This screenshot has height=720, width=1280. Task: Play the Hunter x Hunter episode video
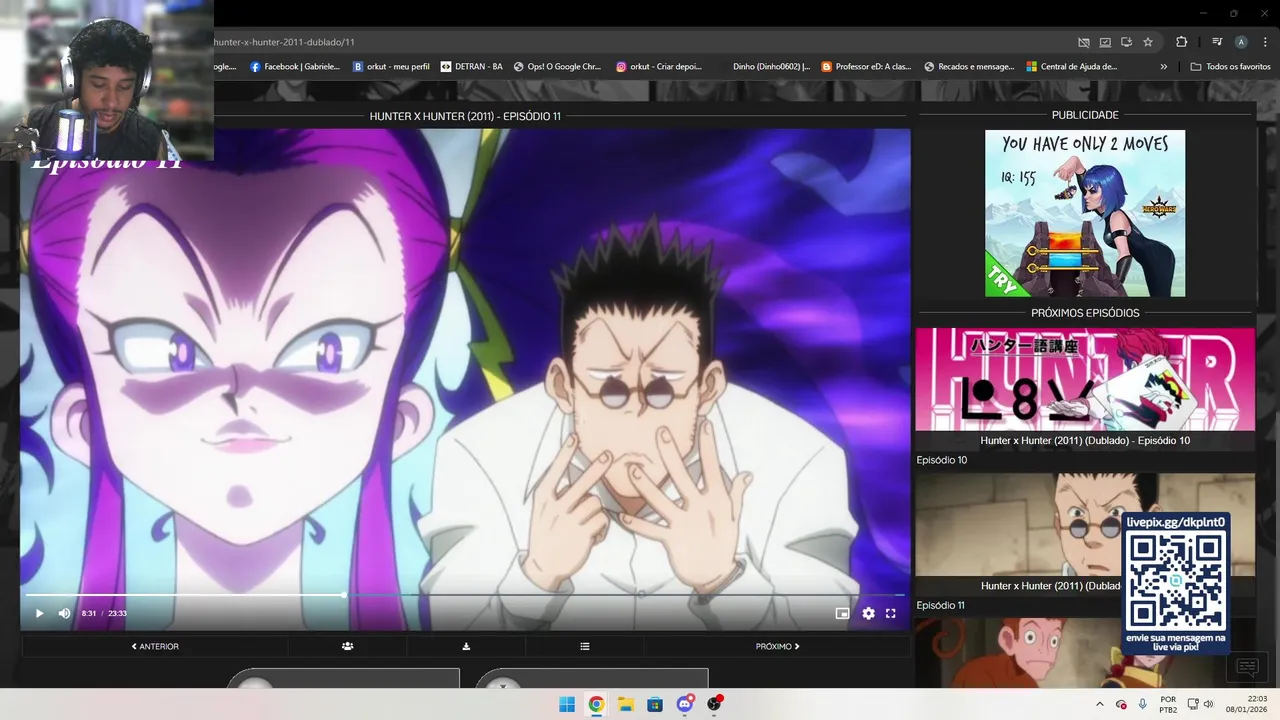click(x=39, y=613)
